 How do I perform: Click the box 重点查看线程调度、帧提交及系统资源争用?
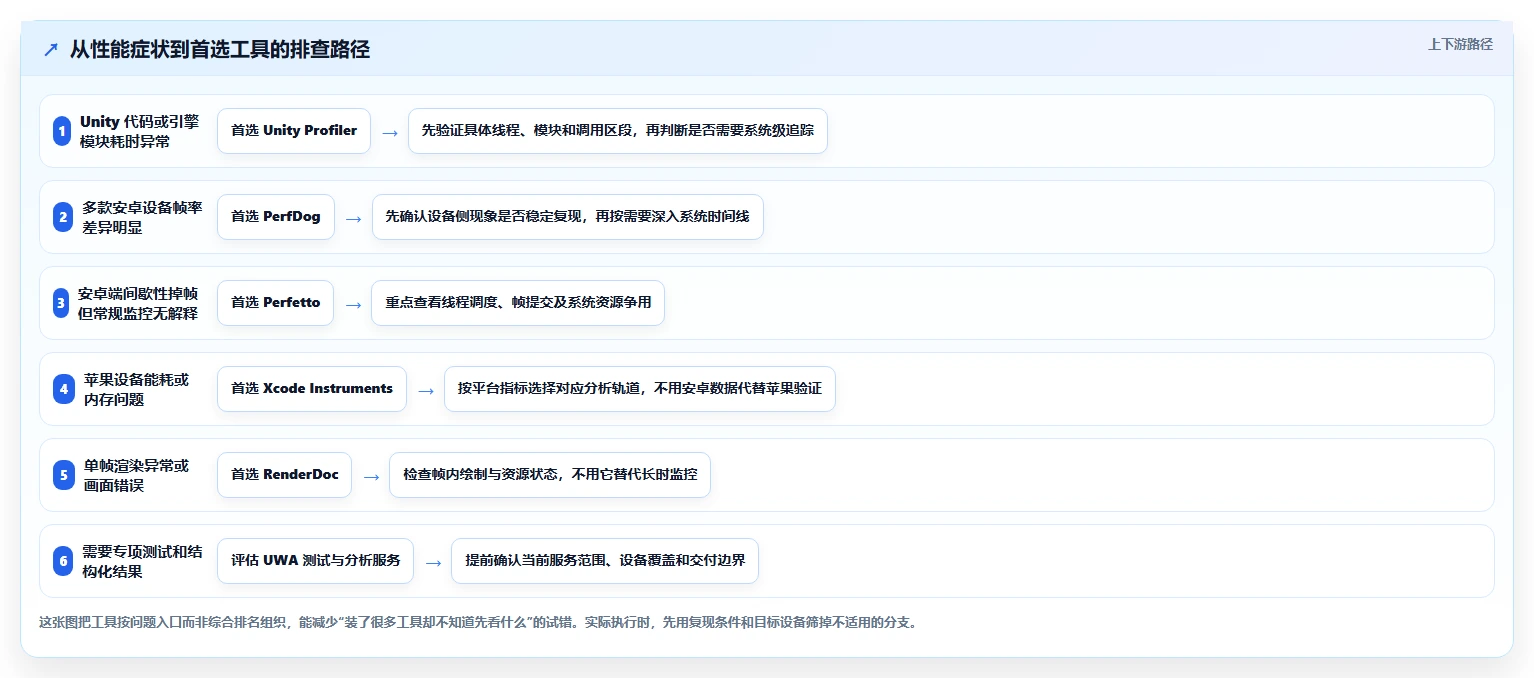(518, 303)
